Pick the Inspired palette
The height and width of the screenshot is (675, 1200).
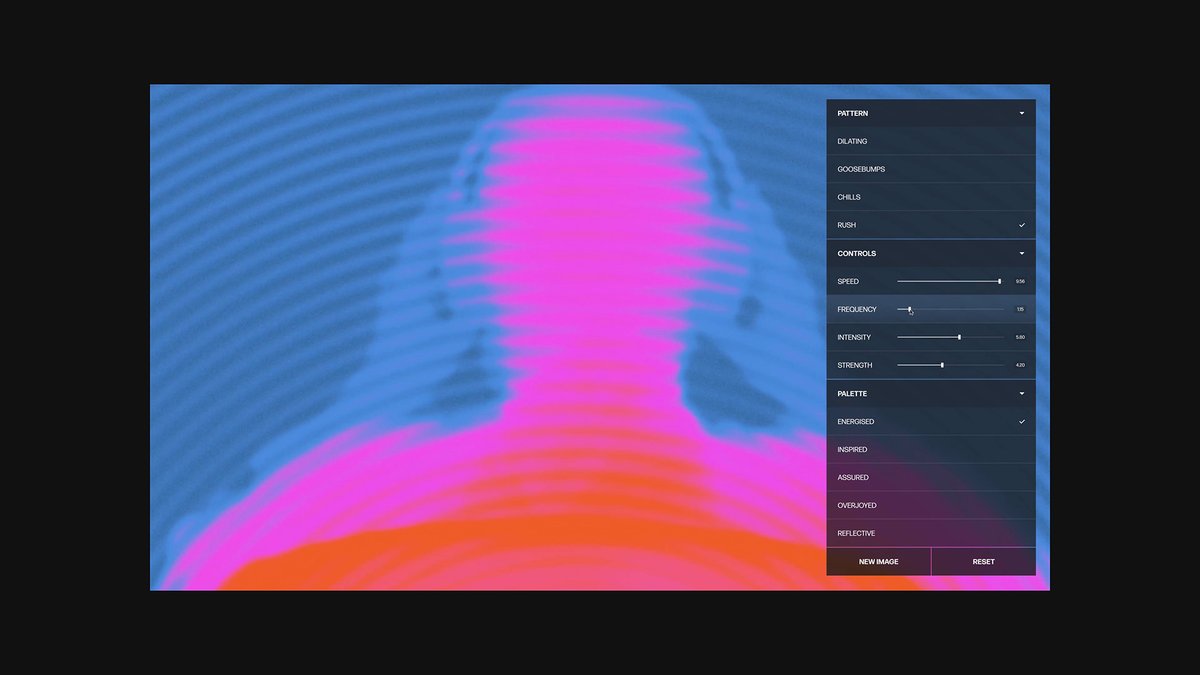[931, 449]
